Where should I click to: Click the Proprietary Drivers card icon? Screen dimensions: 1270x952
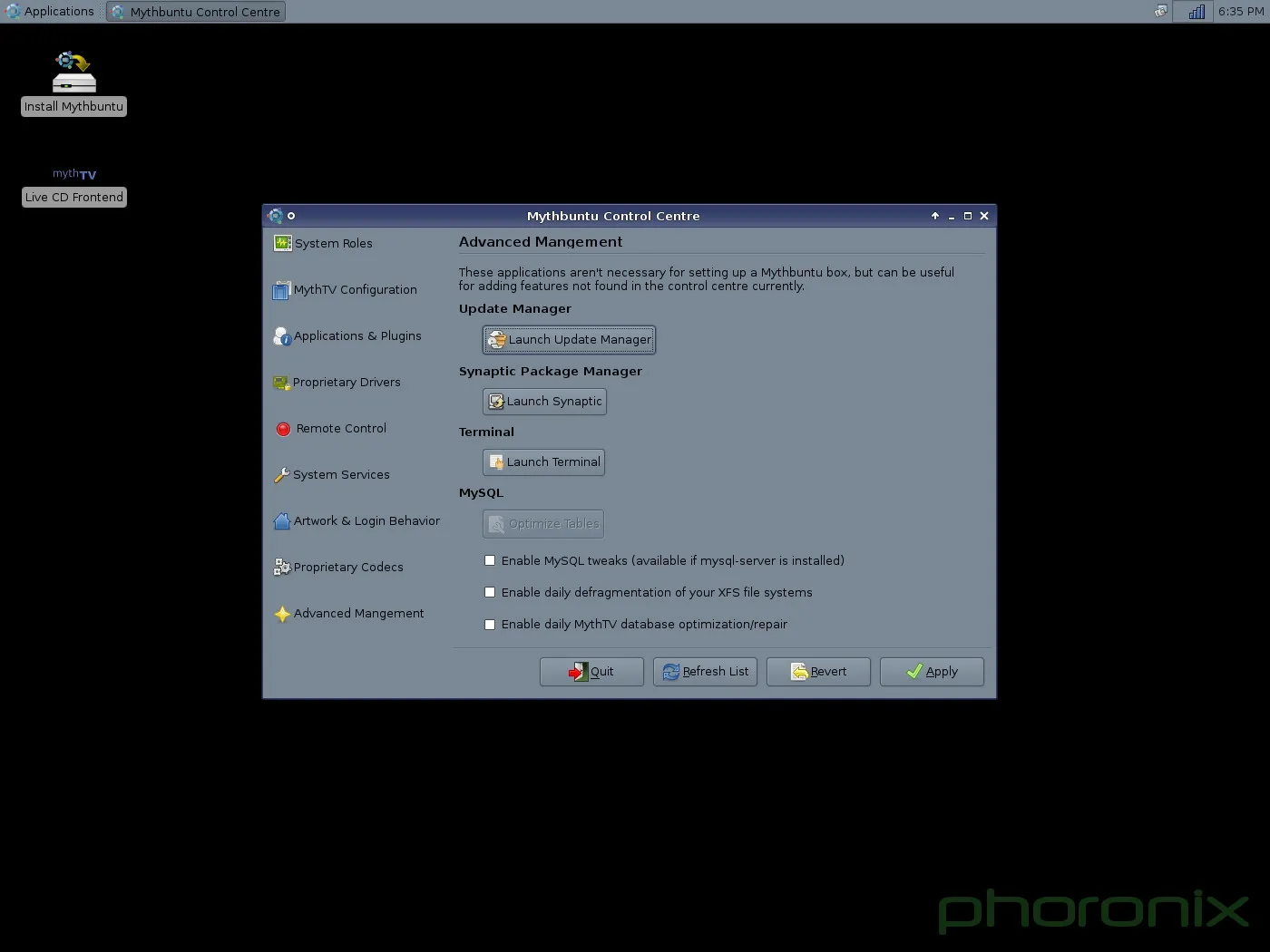point(282,383)
